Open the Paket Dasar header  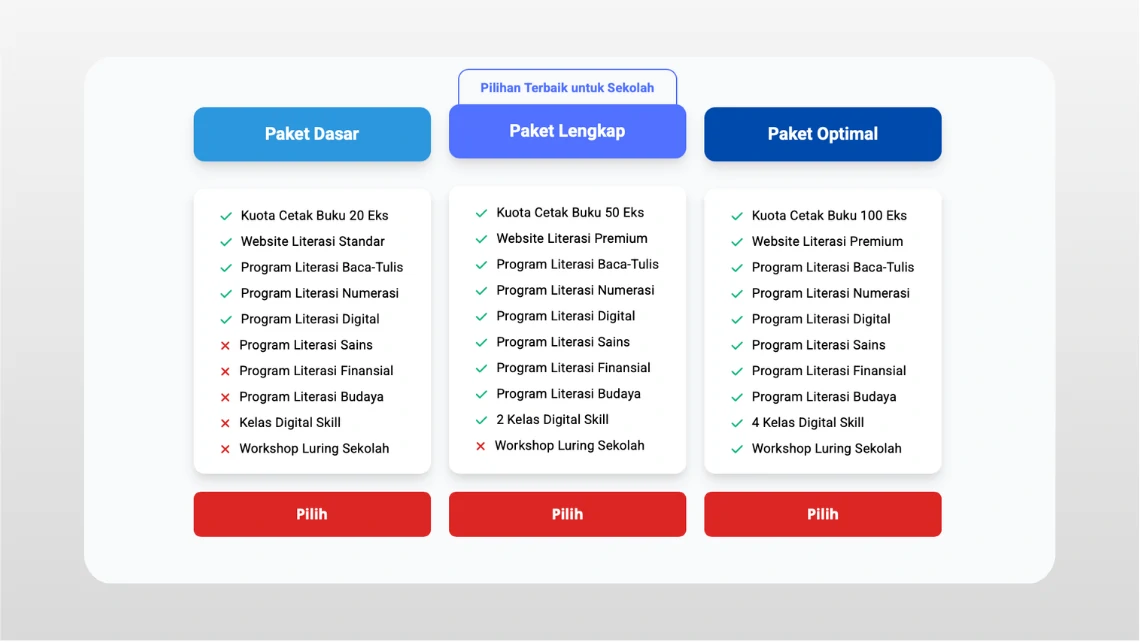coord(312,134)
